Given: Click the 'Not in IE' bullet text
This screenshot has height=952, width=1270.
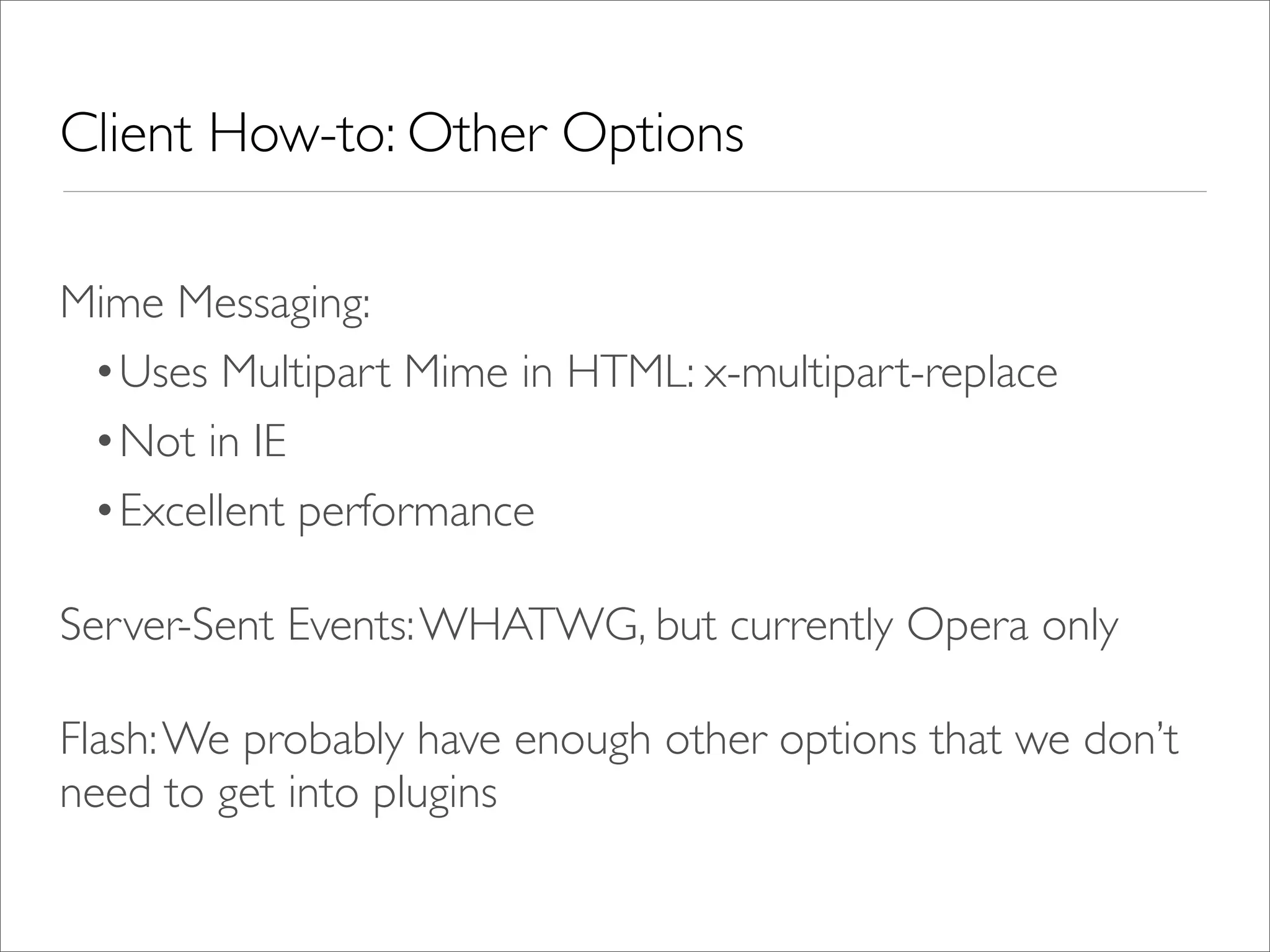Looking at the screenshot, I should point(203,441).
